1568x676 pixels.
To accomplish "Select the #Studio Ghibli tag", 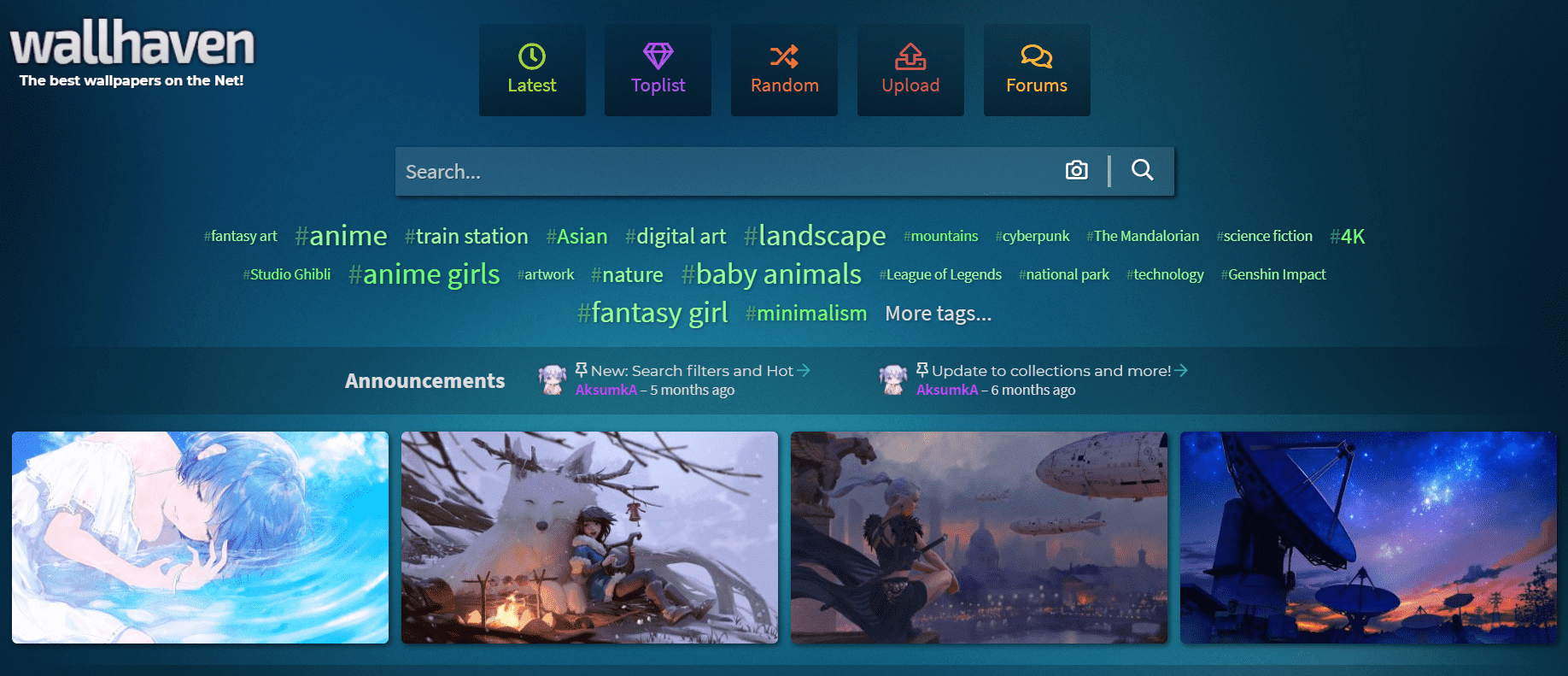I will pyautogui.click(x=287, y=274).
